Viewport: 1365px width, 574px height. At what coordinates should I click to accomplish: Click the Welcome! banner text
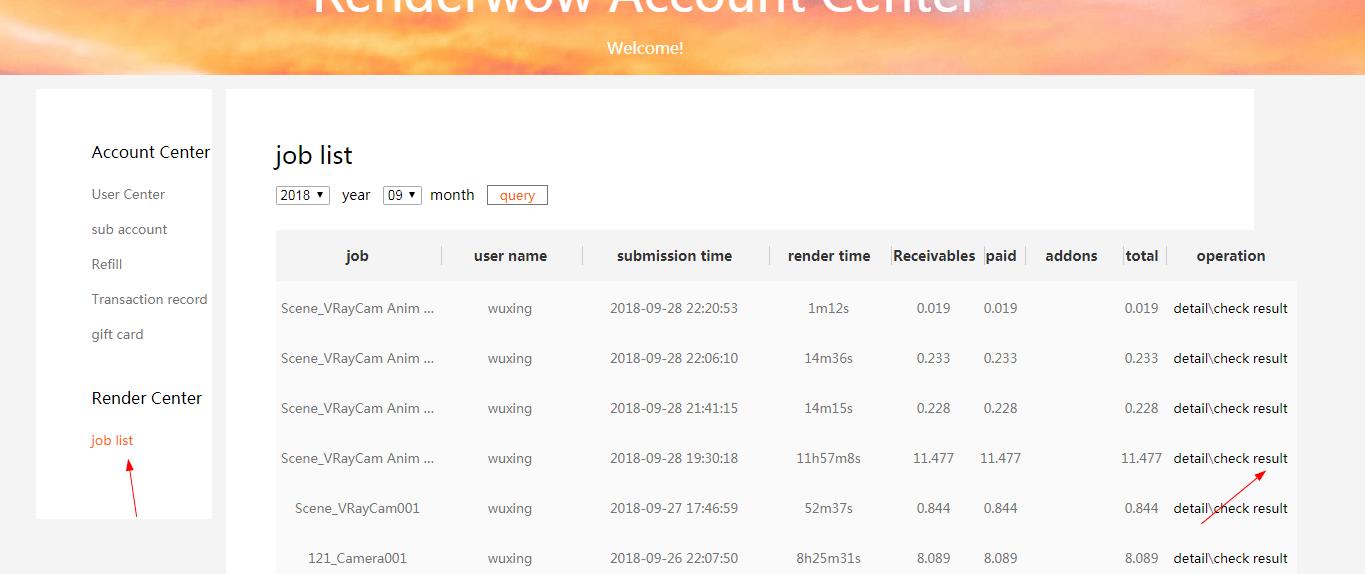pyautogui.click(x=645, y=48)
